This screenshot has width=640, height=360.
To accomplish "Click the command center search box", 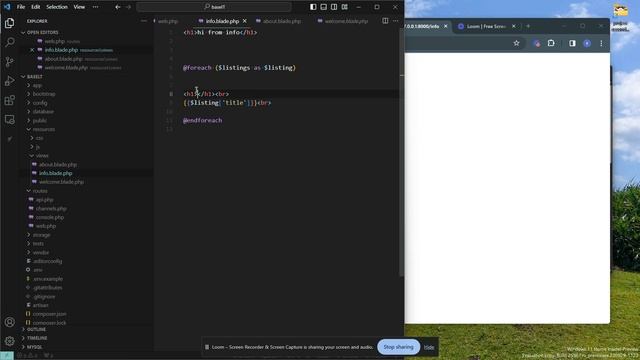I will 214,7.
